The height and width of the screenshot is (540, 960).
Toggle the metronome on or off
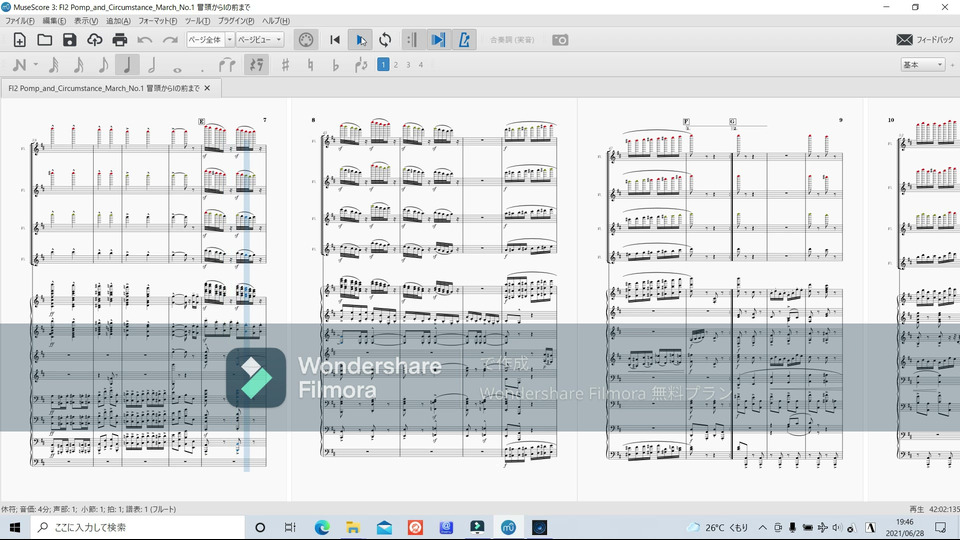coord(464,40)
